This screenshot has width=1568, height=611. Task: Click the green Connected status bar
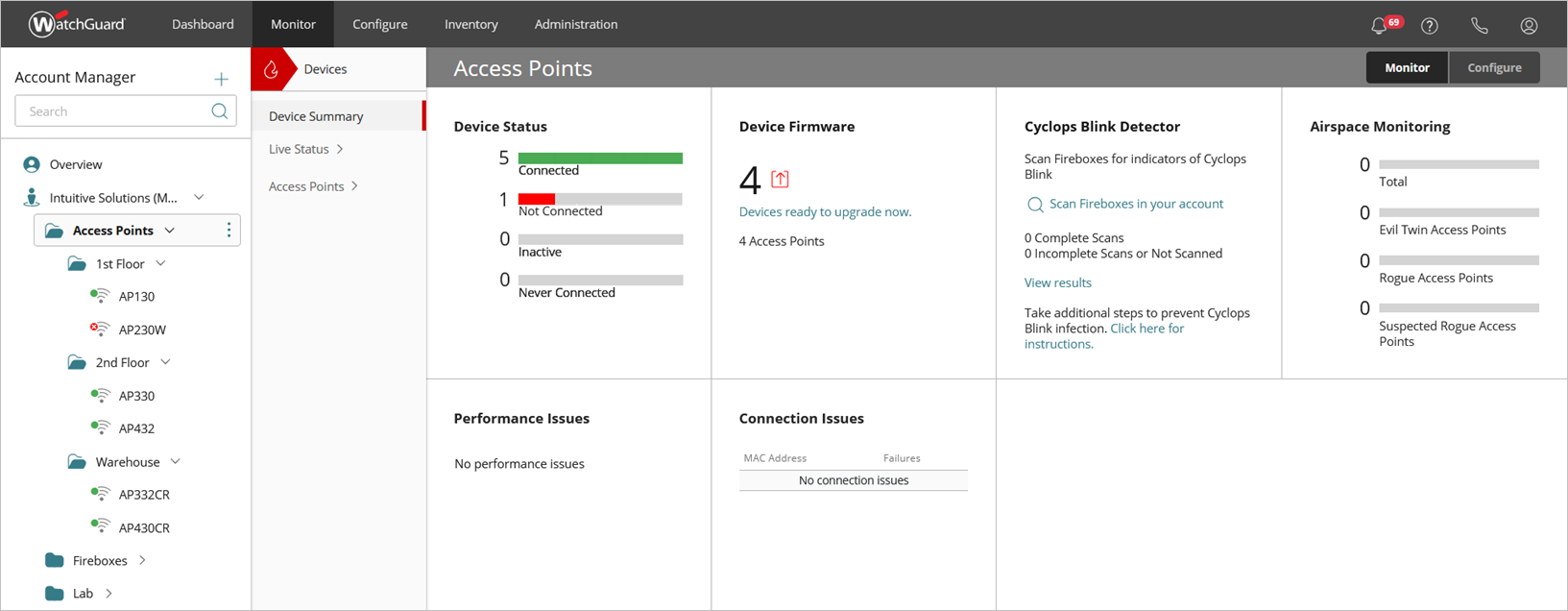click(x=600, y=159)
